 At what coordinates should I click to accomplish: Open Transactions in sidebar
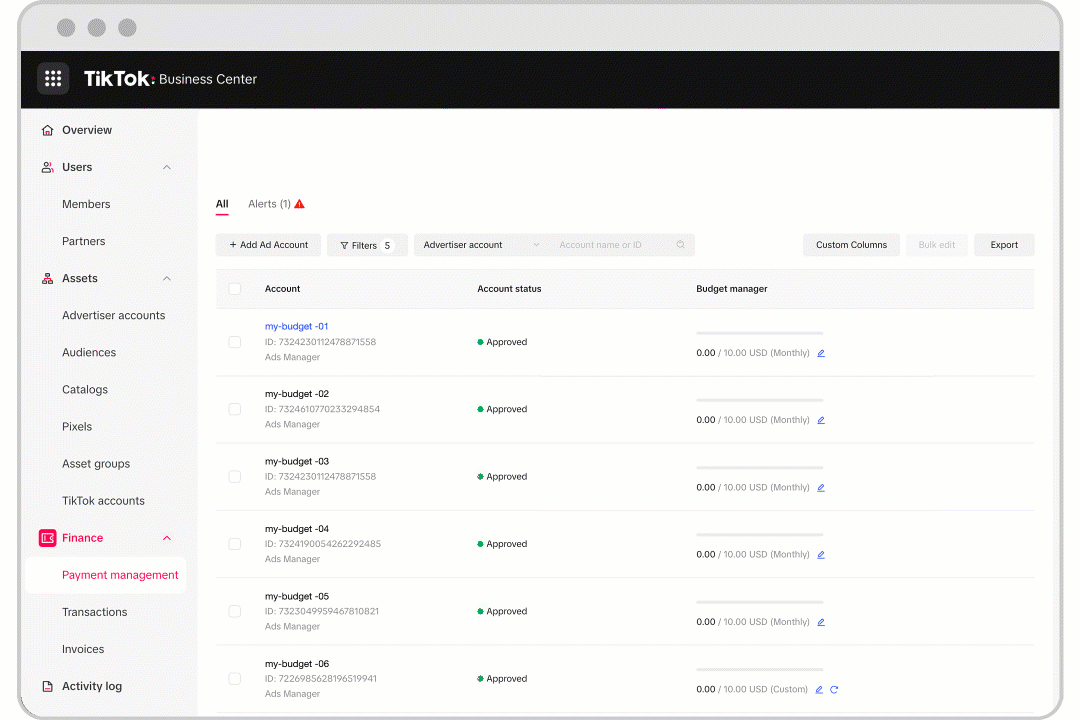coord(94,613)
